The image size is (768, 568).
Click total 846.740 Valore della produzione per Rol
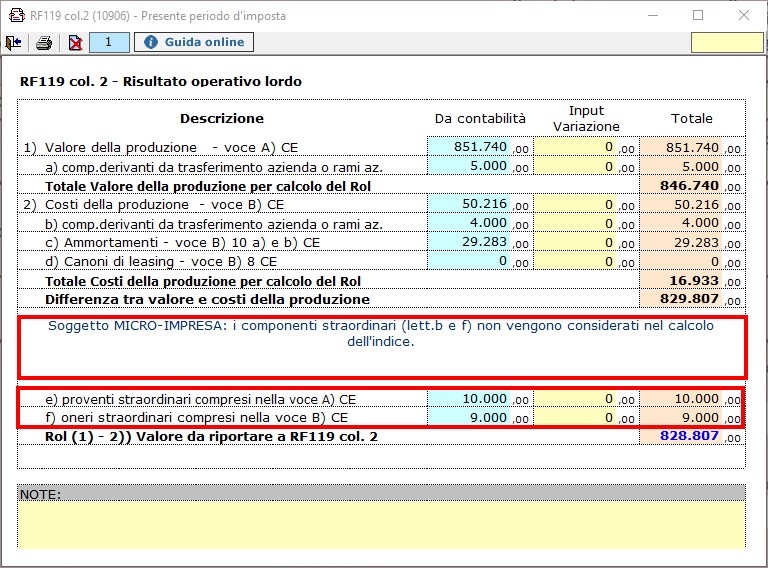[x=681, y=185]
